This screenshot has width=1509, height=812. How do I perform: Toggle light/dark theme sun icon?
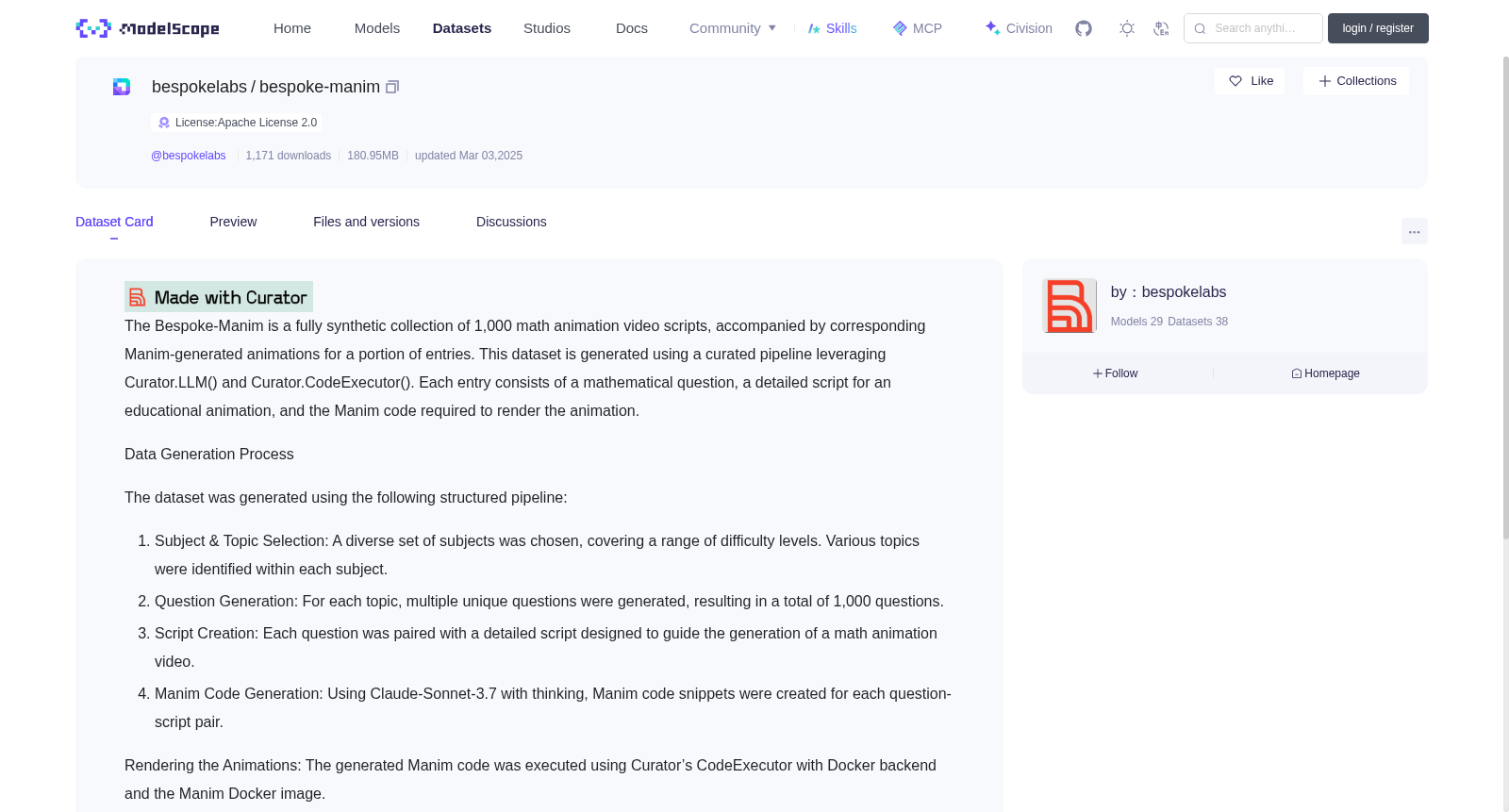[1127, 28]
